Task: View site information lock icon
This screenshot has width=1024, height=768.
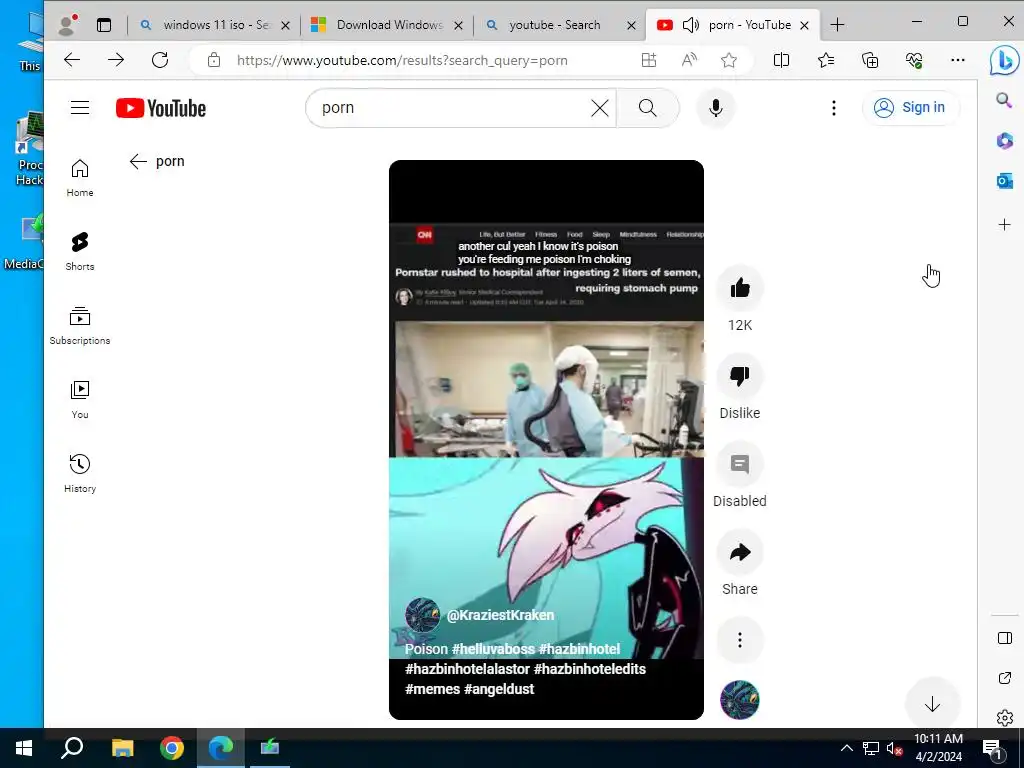Action: (214, 60)
